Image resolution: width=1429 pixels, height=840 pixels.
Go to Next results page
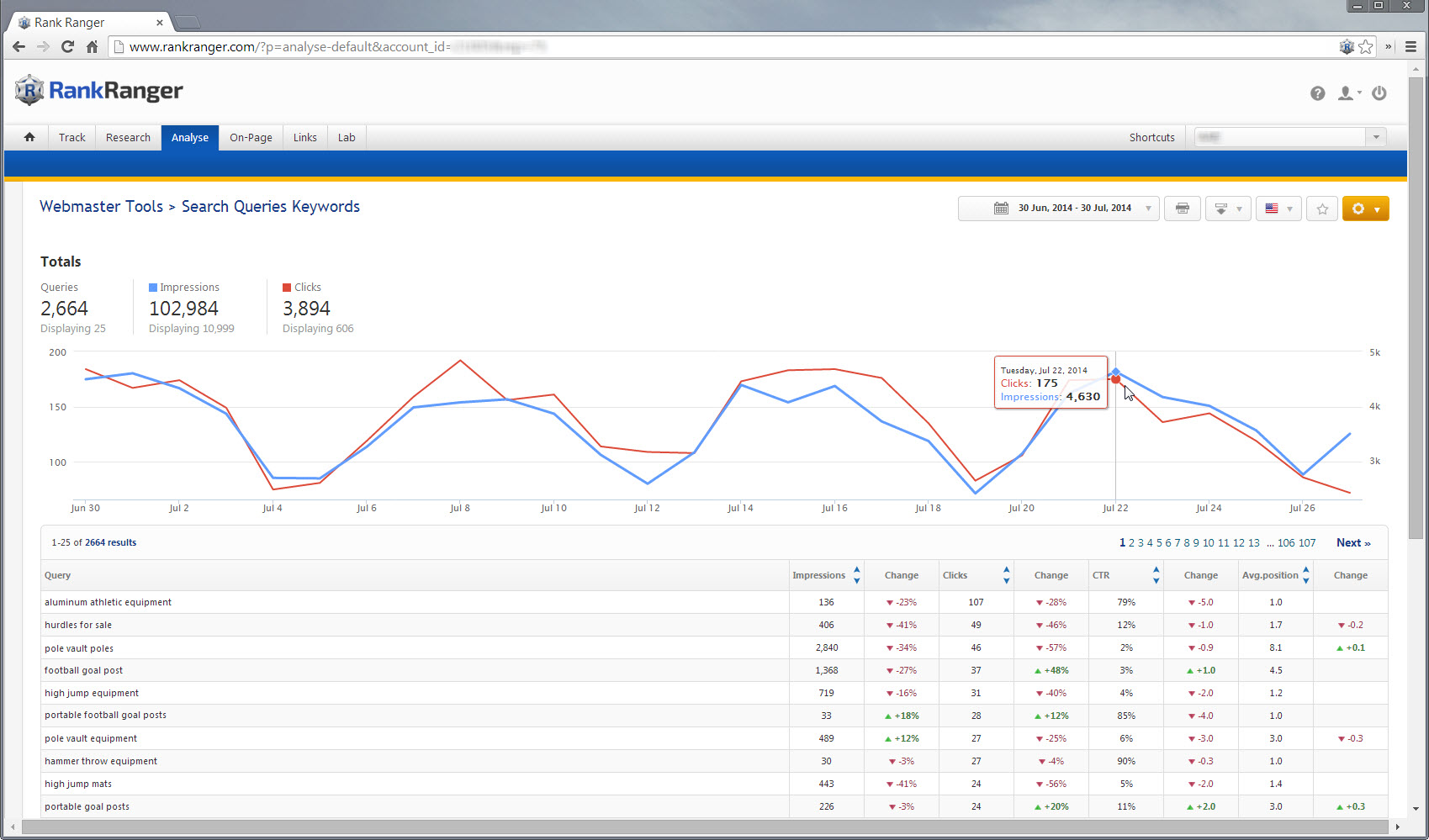click(x=1352, y=543)
